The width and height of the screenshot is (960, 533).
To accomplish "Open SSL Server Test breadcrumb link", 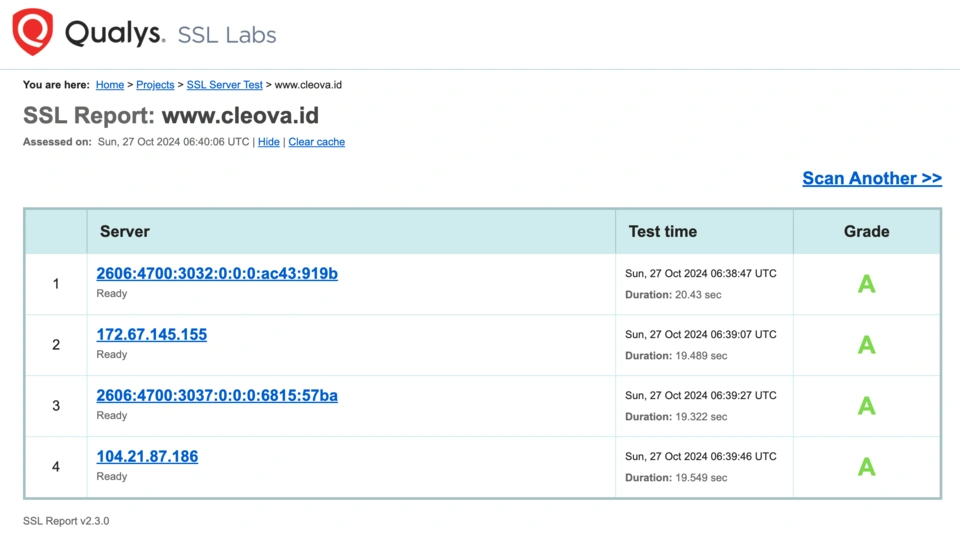I will tap(225, 85).
